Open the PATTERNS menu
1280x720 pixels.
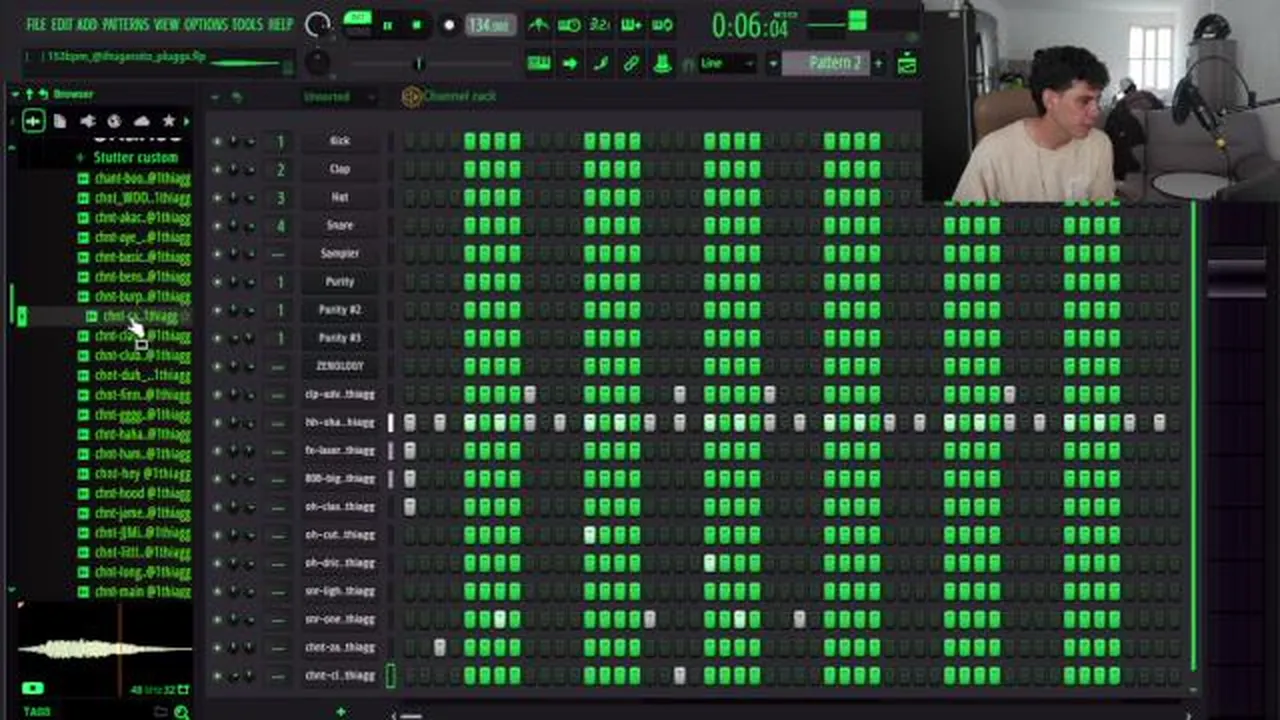(125, 24)
